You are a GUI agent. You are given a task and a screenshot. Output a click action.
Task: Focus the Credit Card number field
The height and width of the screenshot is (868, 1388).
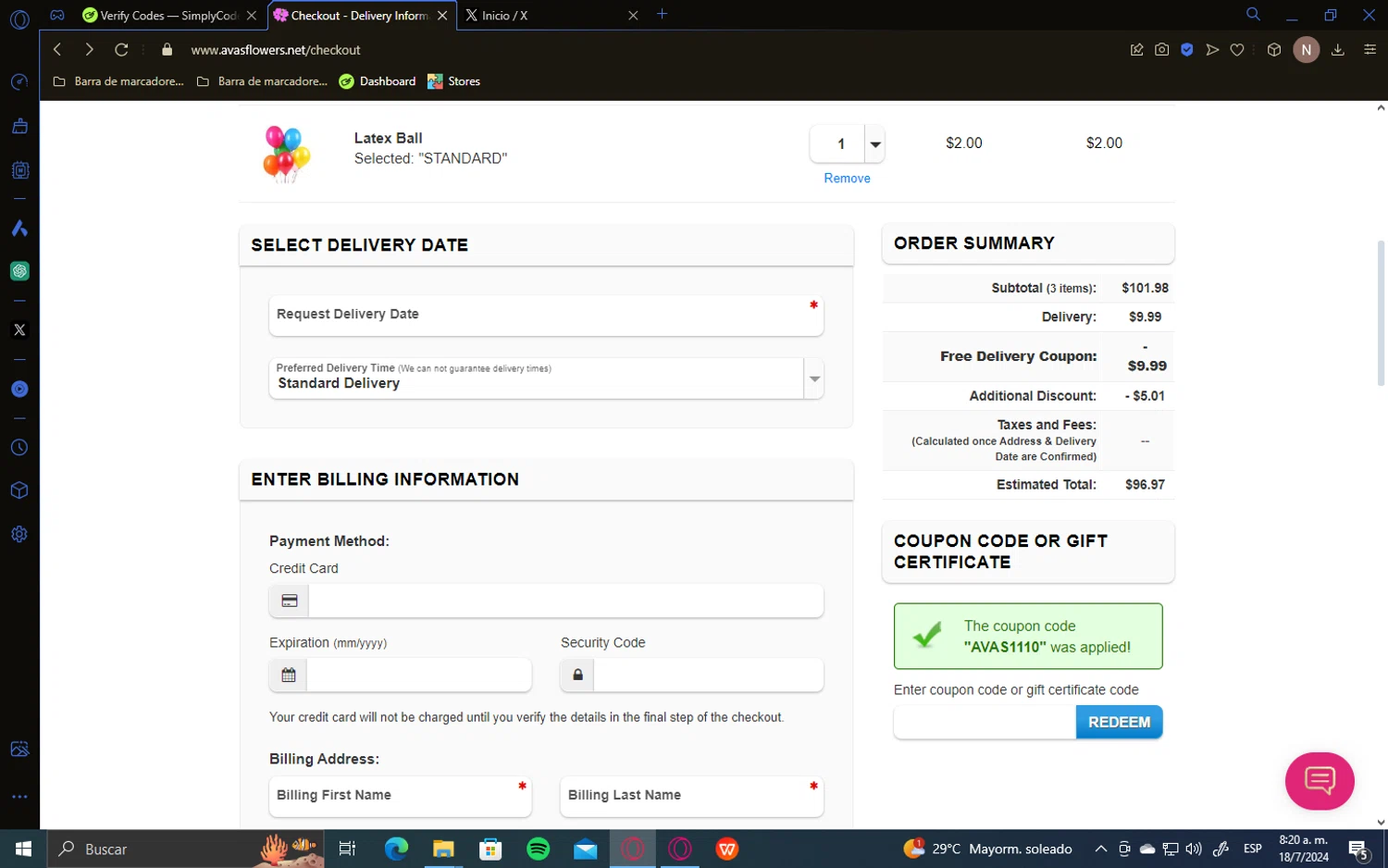tap(565, 601)
